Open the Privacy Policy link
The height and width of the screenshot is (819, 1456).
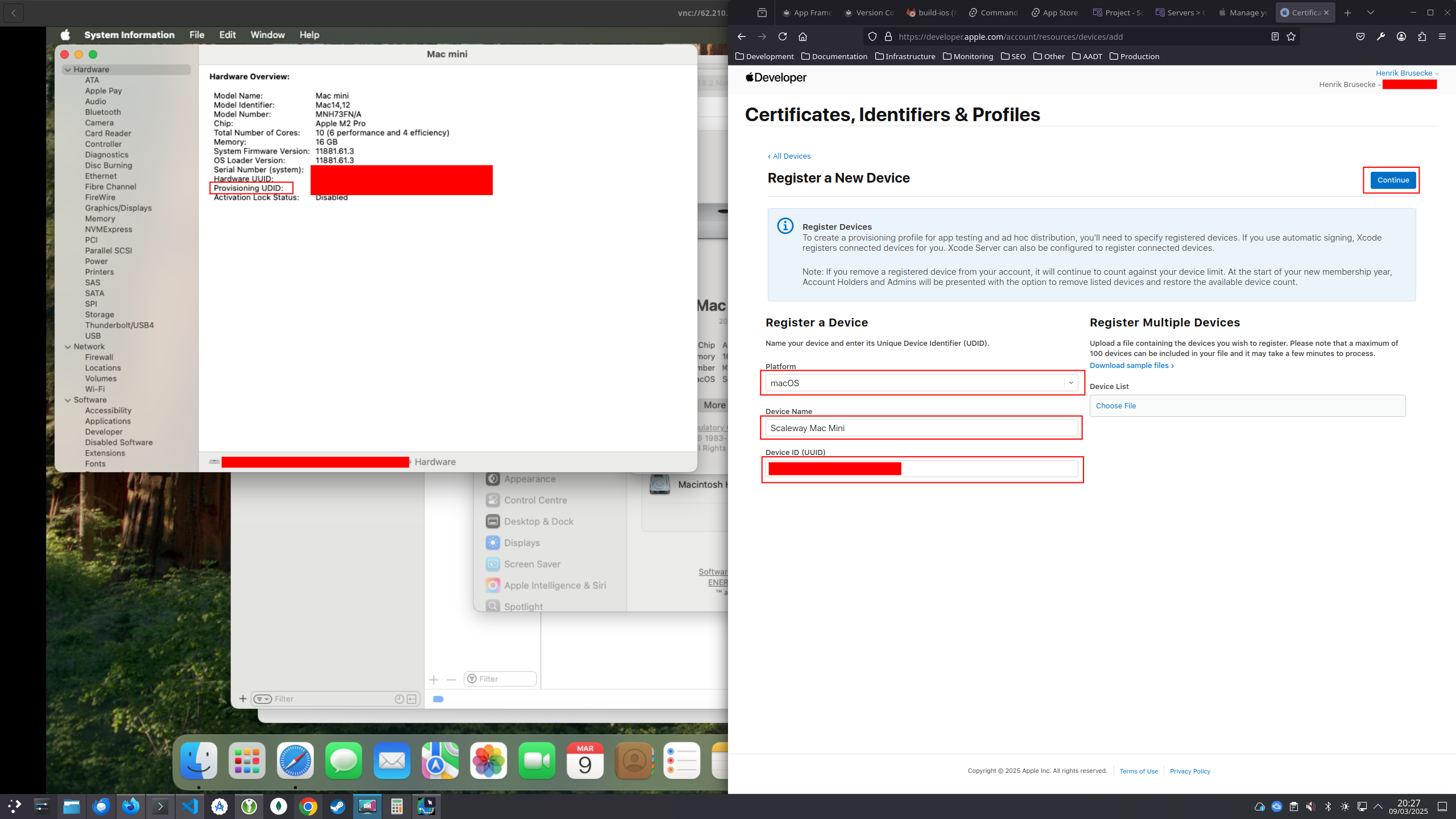pyautogui.click(x=1190, y=771)
